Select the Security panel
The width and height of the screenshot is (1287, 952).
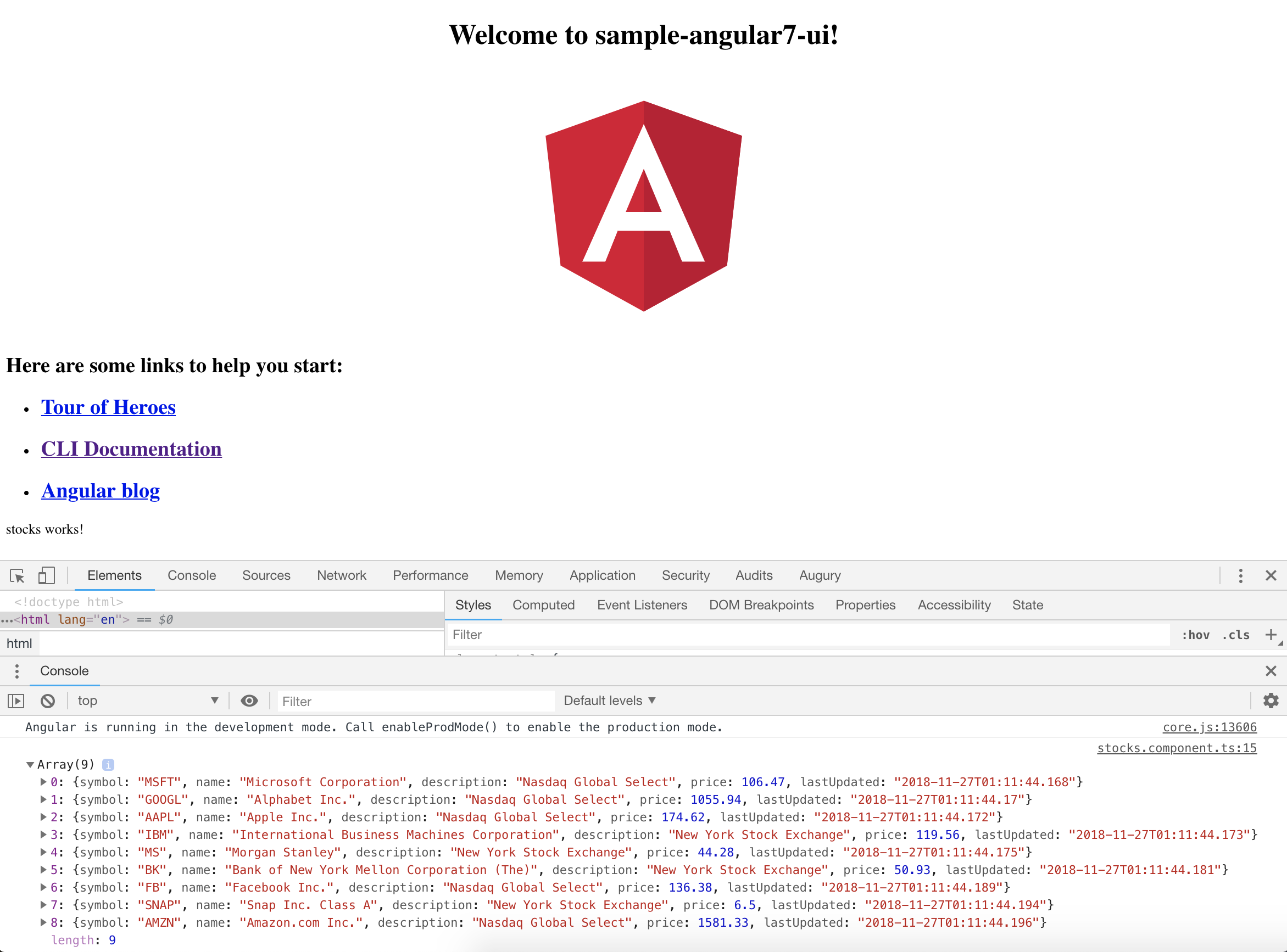tap(685, 575)
